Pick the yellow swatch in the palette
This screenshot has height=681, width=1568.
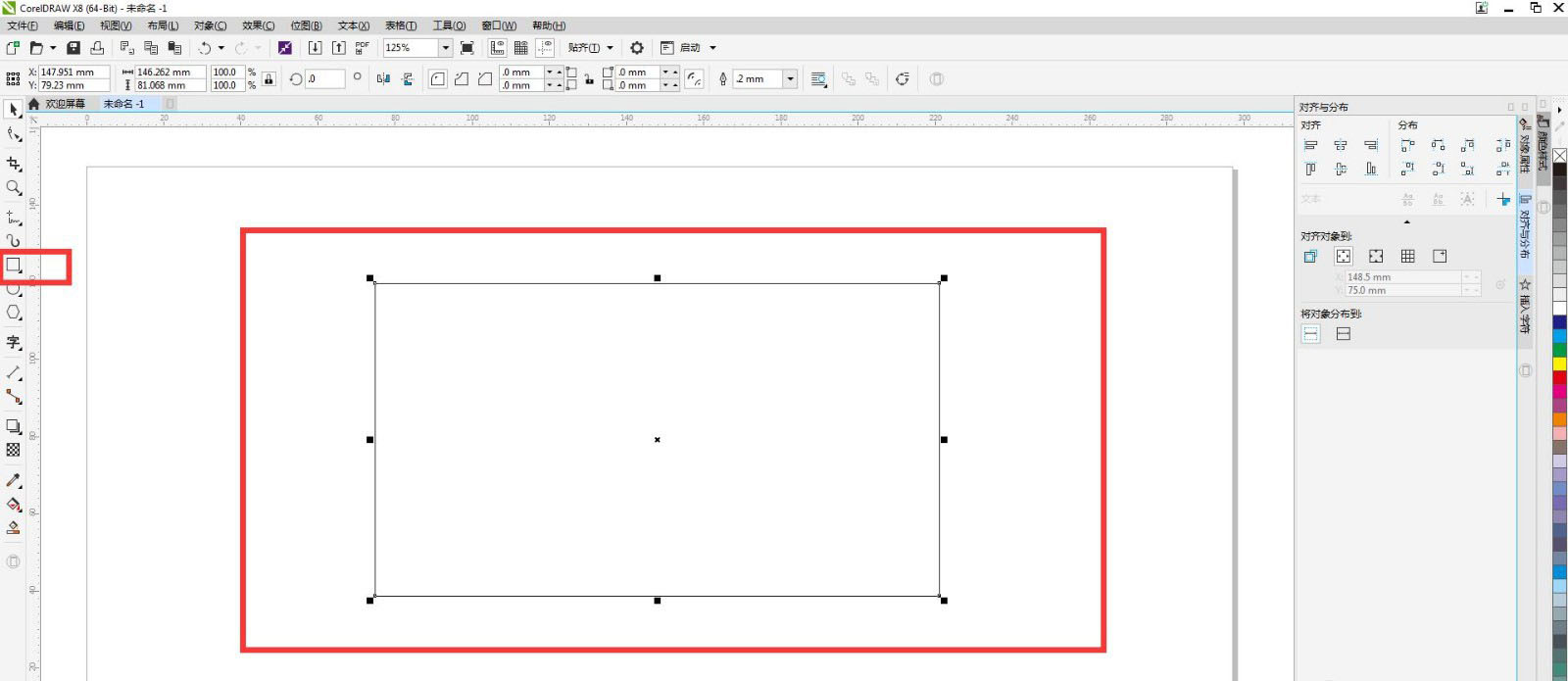pyautogui.click(x=1559, y=364)
